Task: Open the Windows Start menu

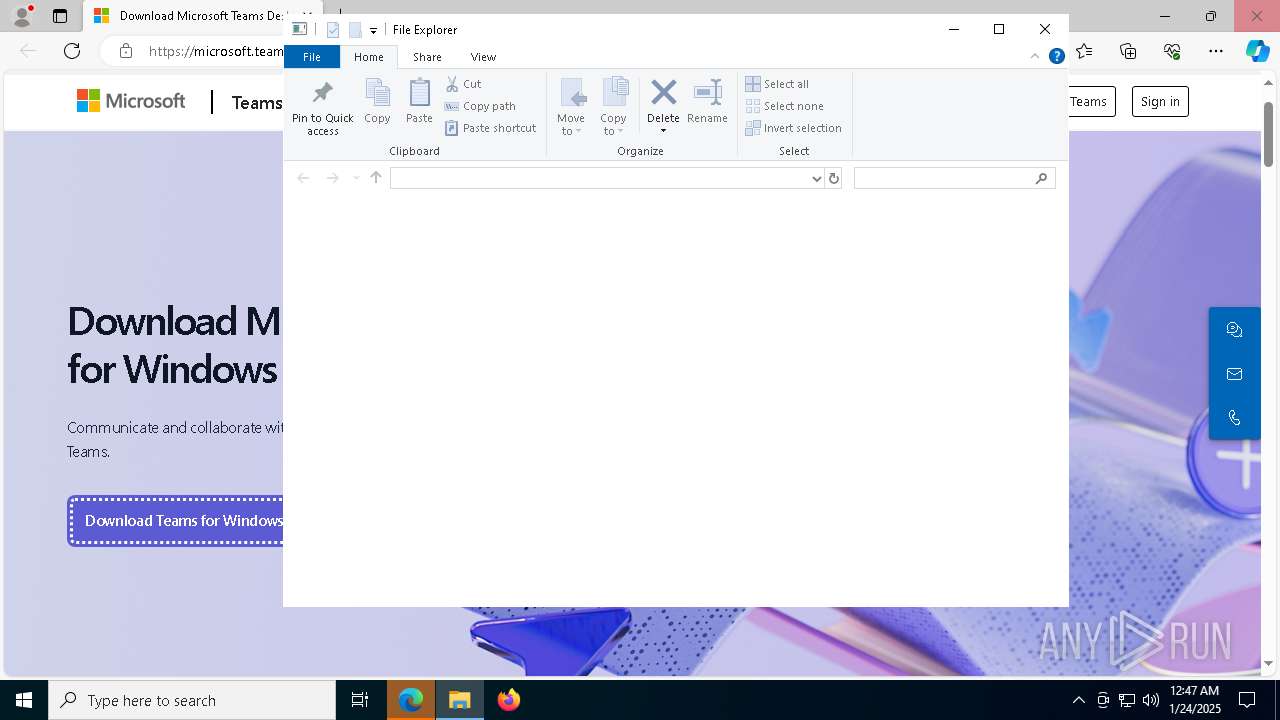Action: (x=24, y=700)
